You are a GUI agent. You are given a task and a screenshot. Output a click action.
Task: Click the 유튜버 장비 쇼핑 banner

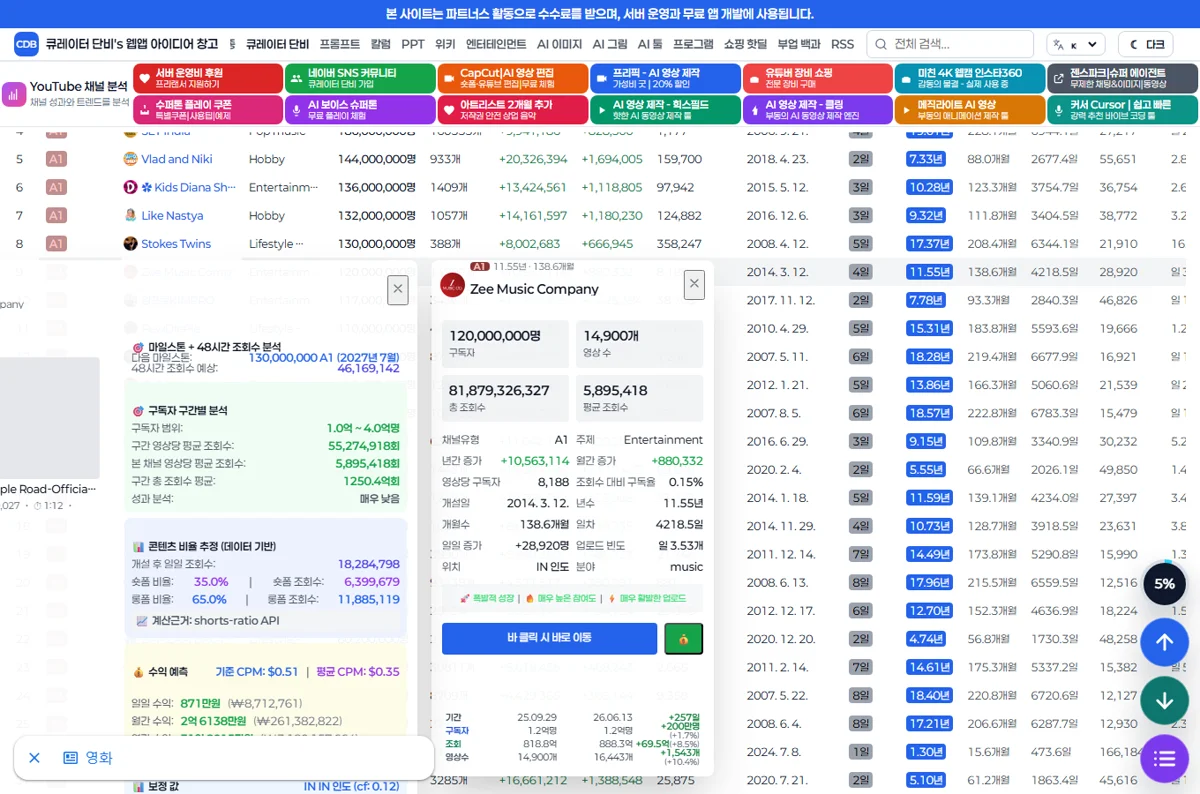click(817, 79)
